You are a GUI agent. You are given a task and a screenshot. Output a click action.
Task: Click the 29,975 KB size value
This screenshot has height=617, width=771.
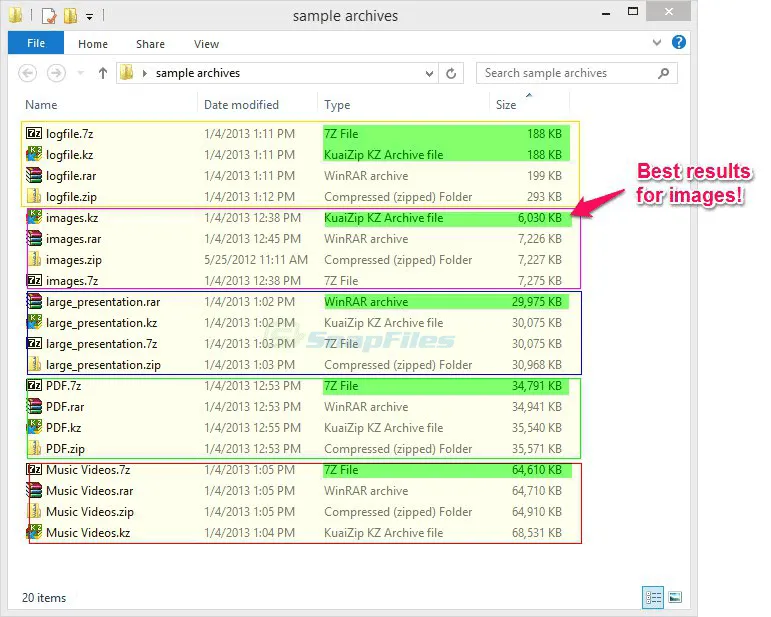pyautogui.click(x=536, y=302)
